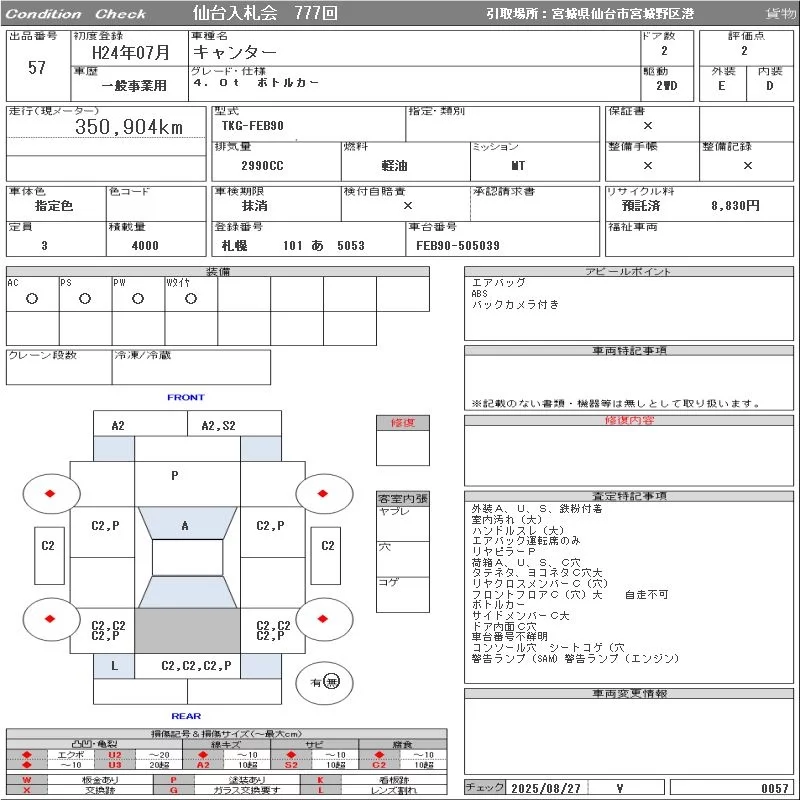800x800 pixels.
Task: Click the クレーン段数 field
Action: pos(59,367)
